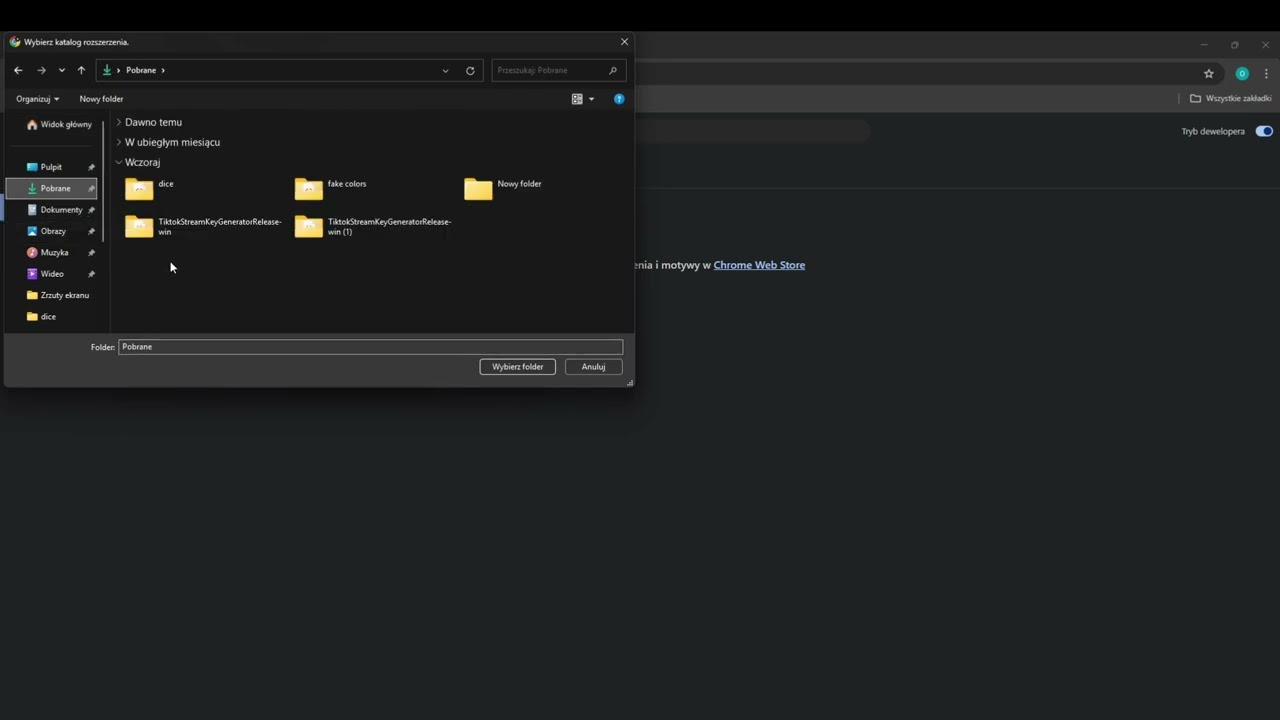Select the Nowy folder item
The image size is (1280, 720).
[x=504, y=188]
